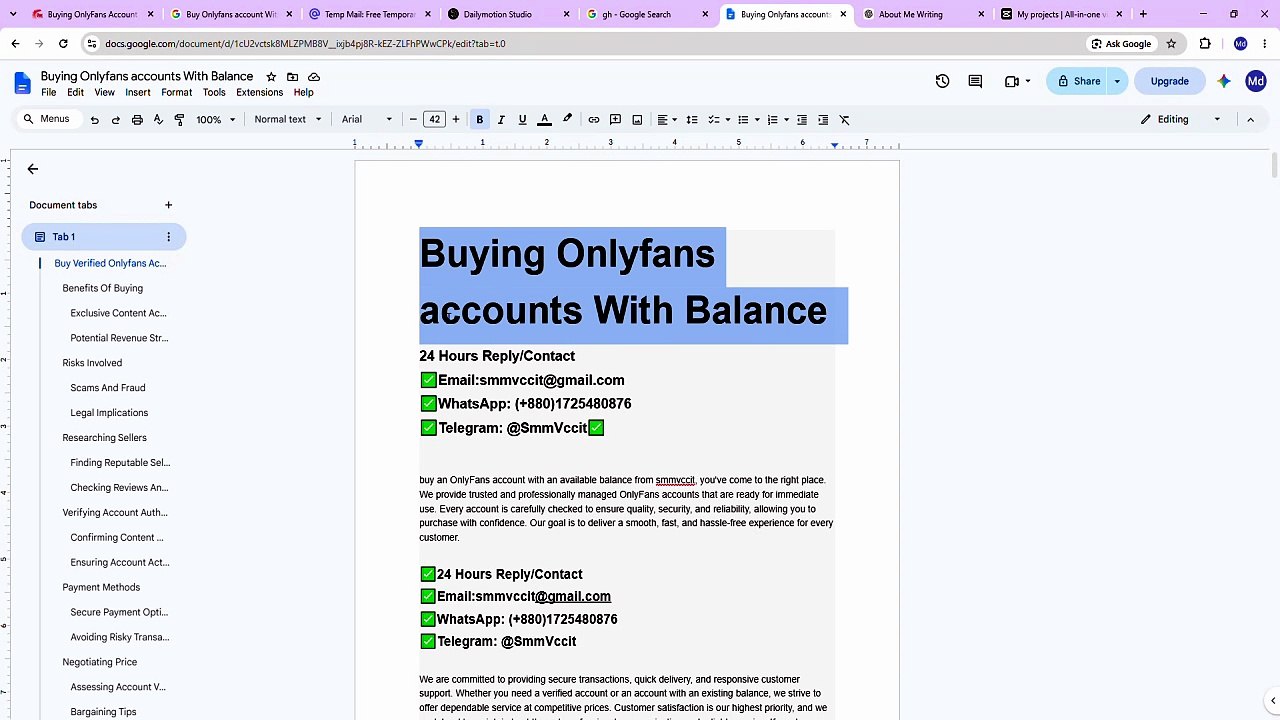Bookmark this page in Chrome

coord(1171,44)
